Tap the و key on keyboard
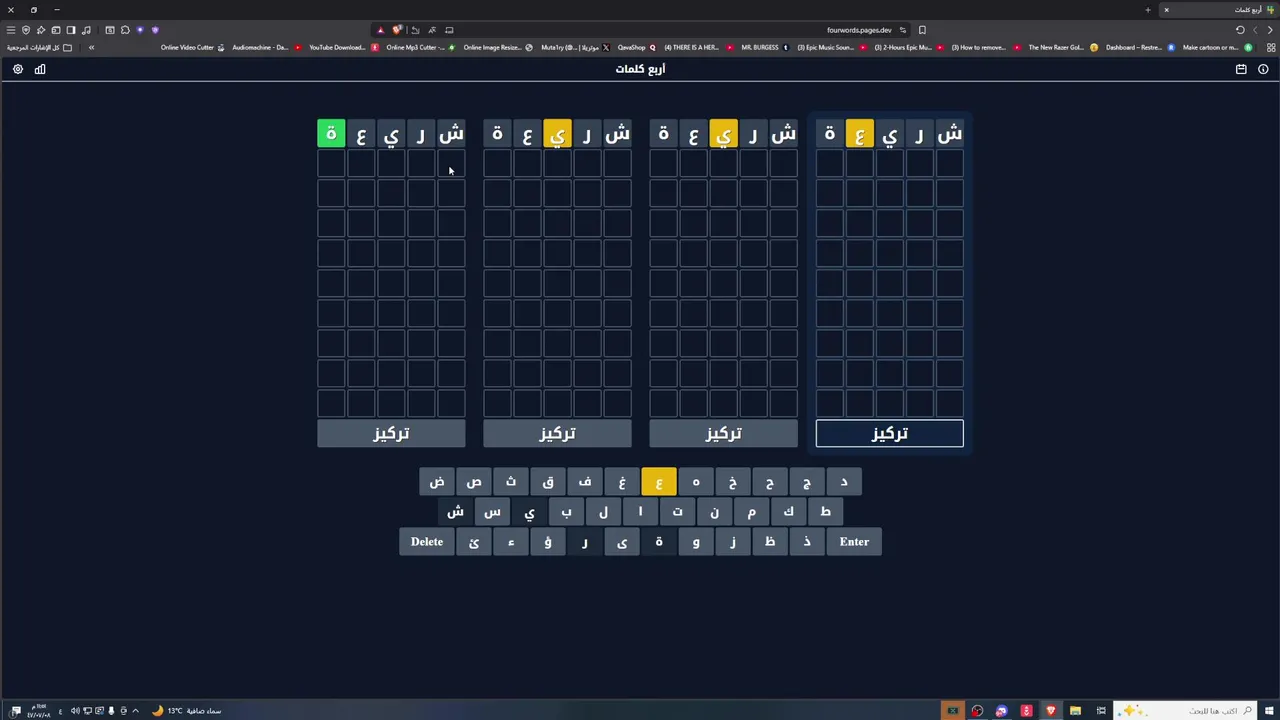Image resolution: width=1280 pixels, height=720 pixels. (696, 542)
